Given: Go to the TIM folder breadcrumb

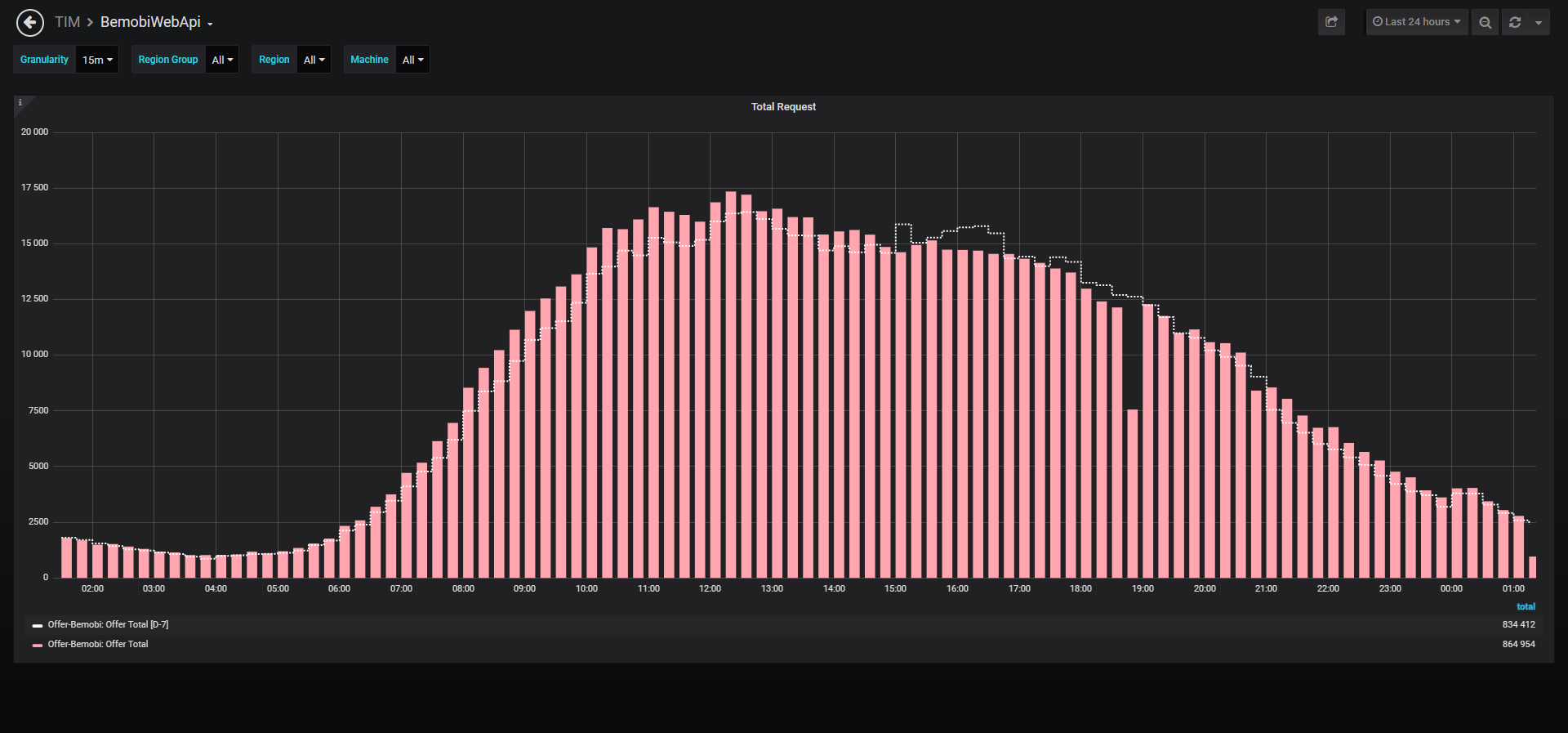Looking at the screenshot, I should [x=67, y=22].
